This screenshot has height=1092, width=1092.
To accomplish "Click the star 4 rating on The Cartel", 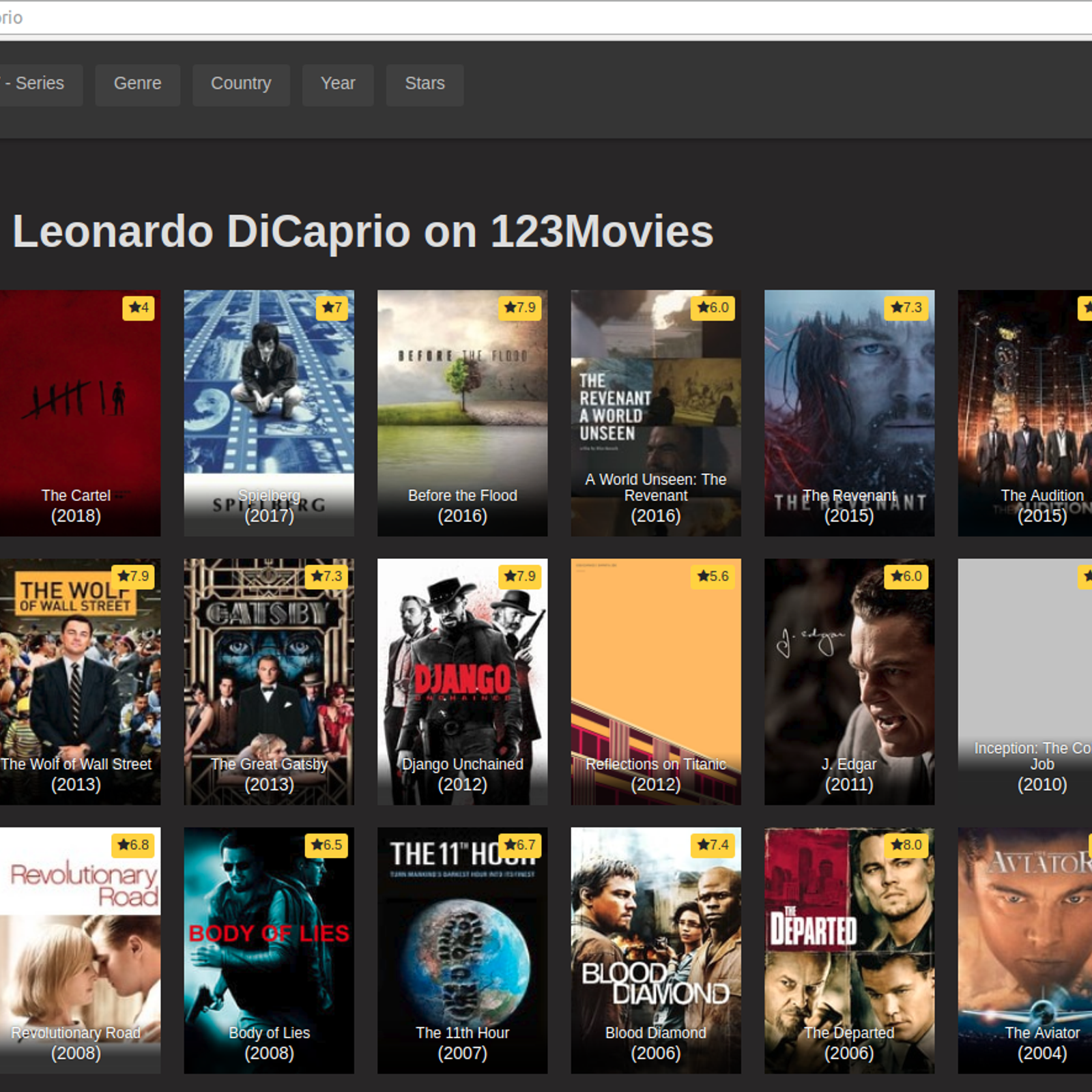I will click(139, 308).
